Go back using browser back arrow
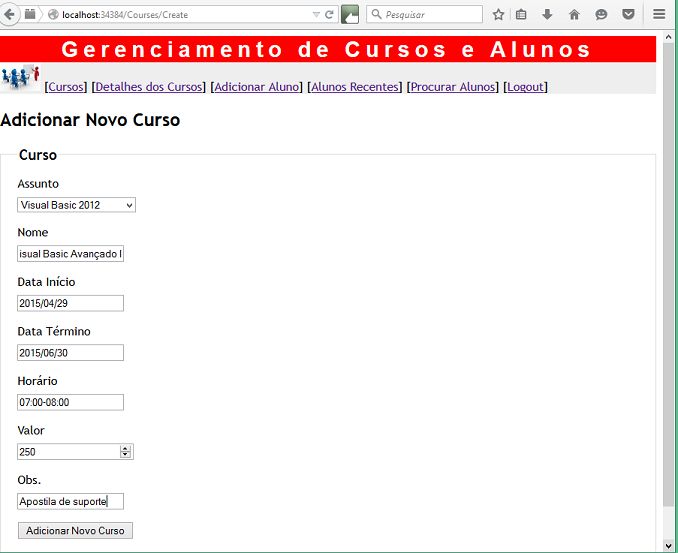The width and height of the screenshot is (678, 553). pyautogui.click(x=9, y=15)
